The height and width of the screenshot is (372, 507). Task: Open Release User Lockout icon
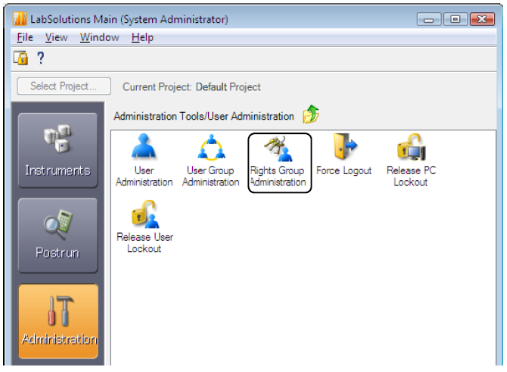pyautogui.click(x=145, y=227)
